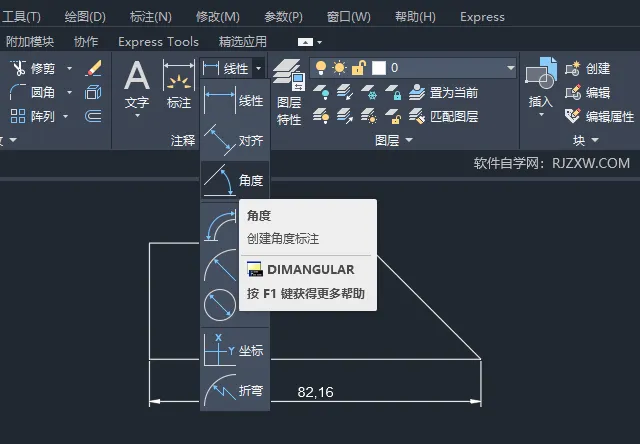Expand the ribbon display options arrow

point(320,42)
